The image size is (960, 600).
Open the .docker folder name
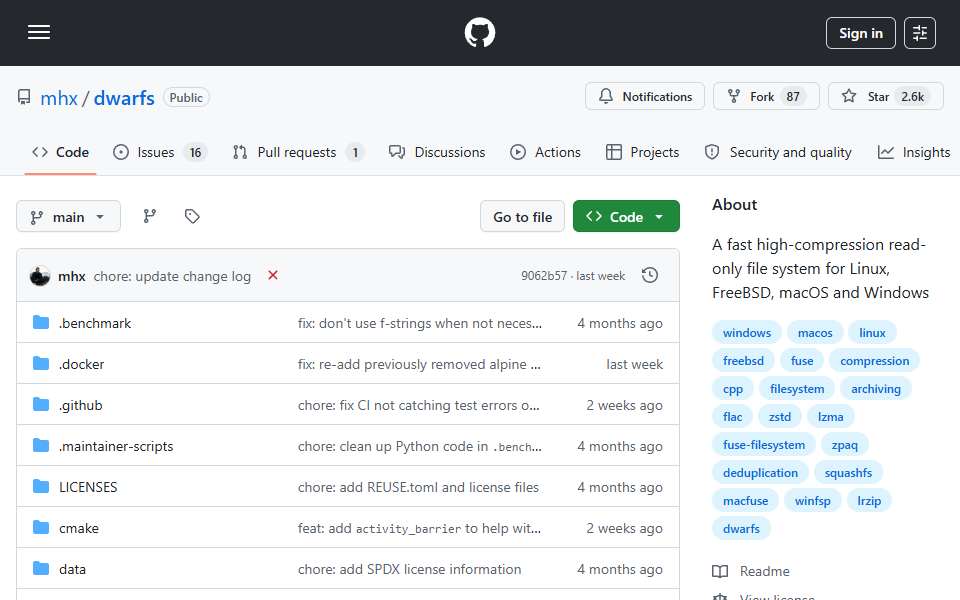point(81,364)
